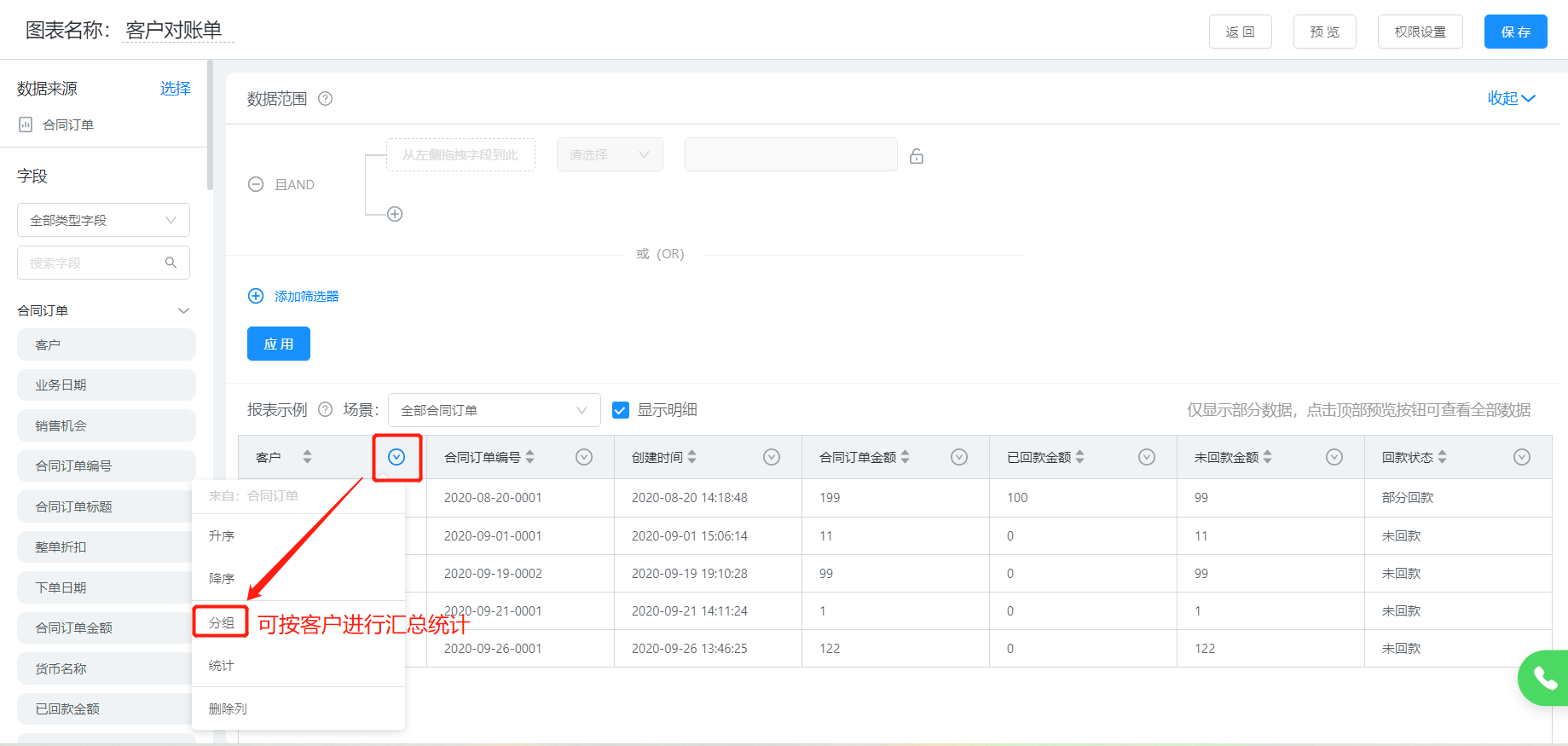Sort the 已回款金额 column arrows
The width and height of the screenshot is (1568, 746).
click(1079, 457)
